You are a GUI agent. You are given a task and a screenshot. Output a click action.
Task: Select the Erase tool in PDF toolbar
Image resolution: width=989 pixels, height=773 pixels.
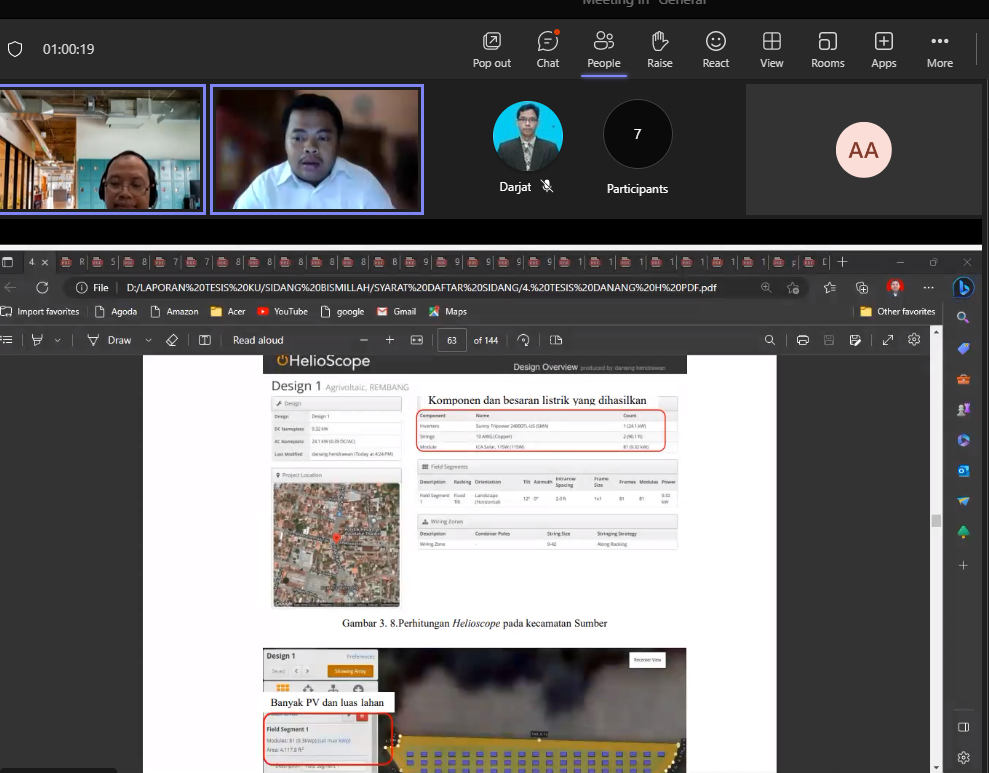[171, 340]
